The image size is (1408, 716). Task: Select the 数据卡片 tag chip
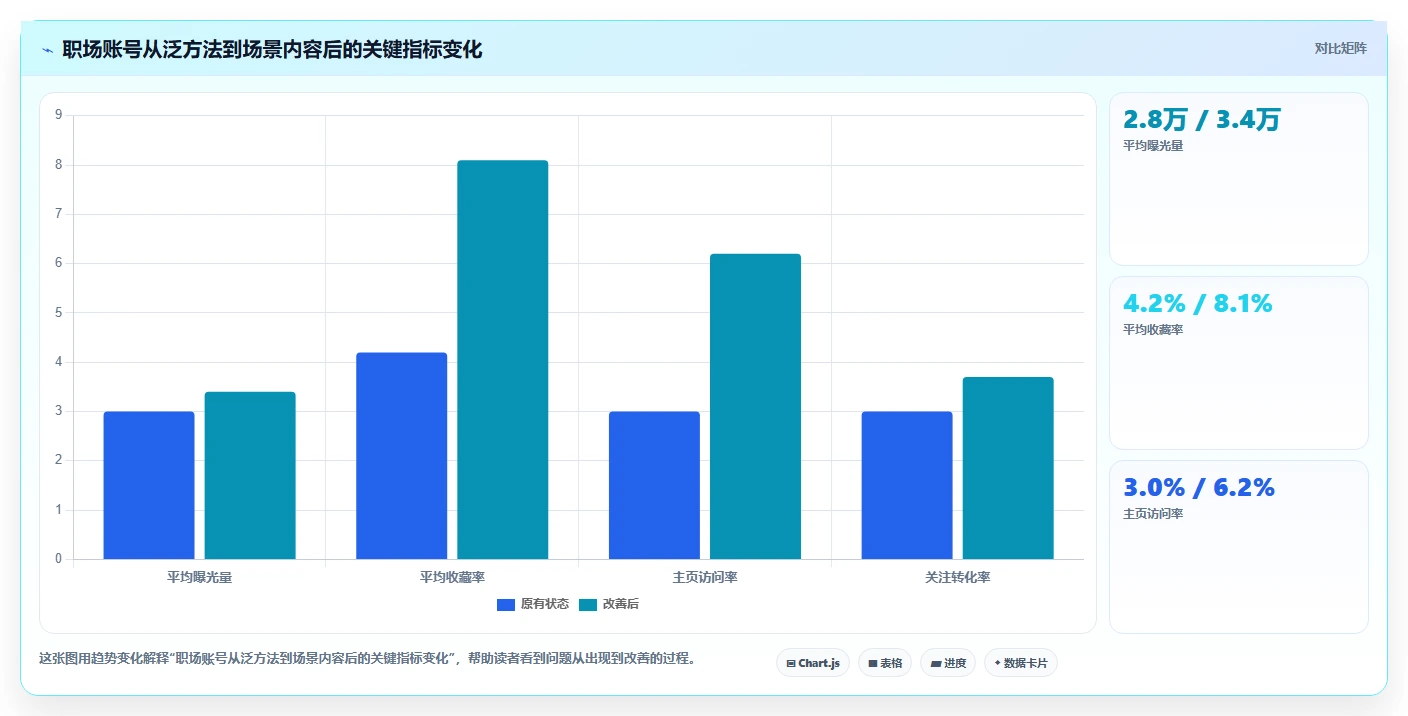(x=1021, y=663)
